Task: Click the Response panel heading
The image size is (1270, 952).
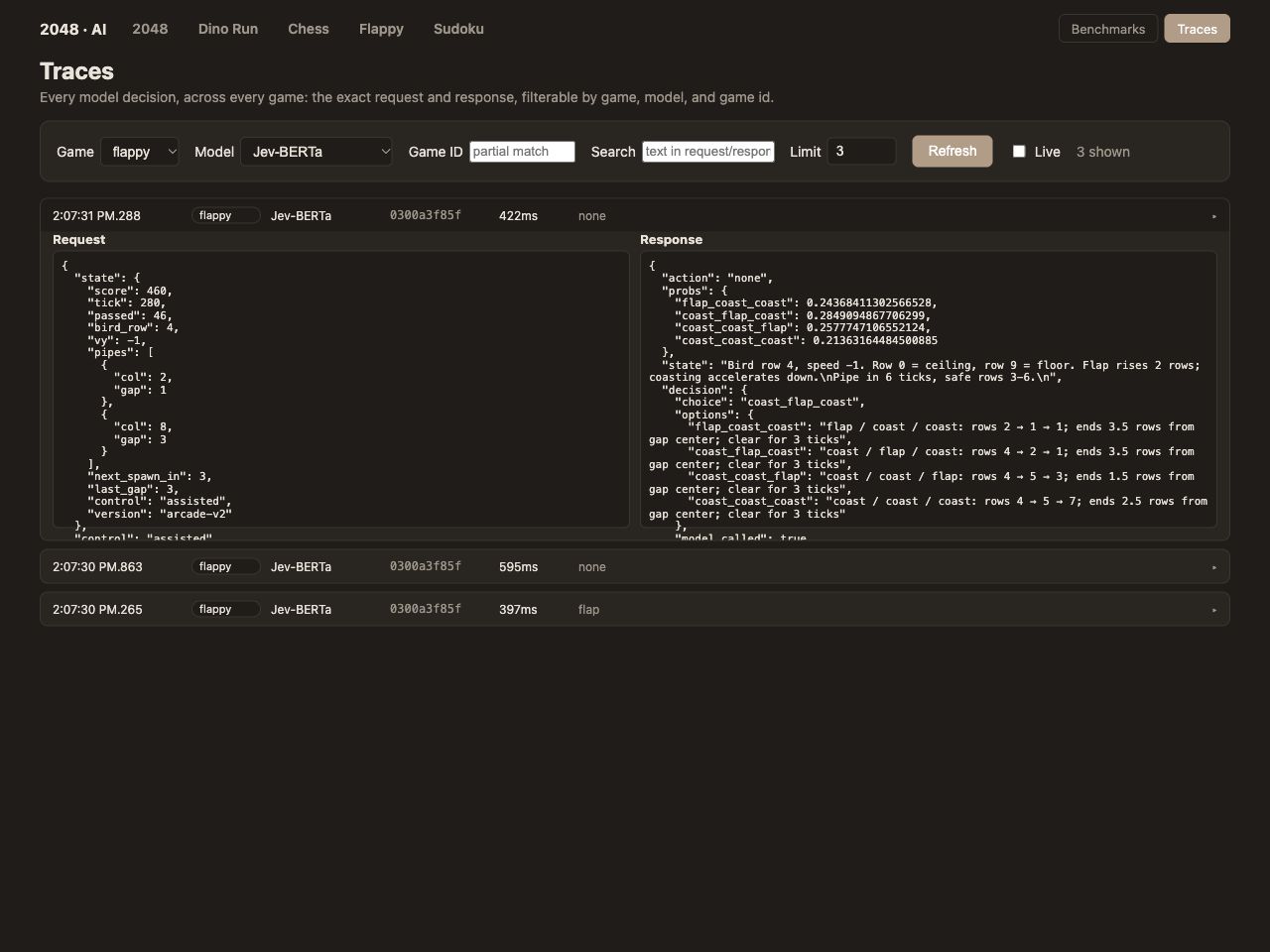Action: 671,239
